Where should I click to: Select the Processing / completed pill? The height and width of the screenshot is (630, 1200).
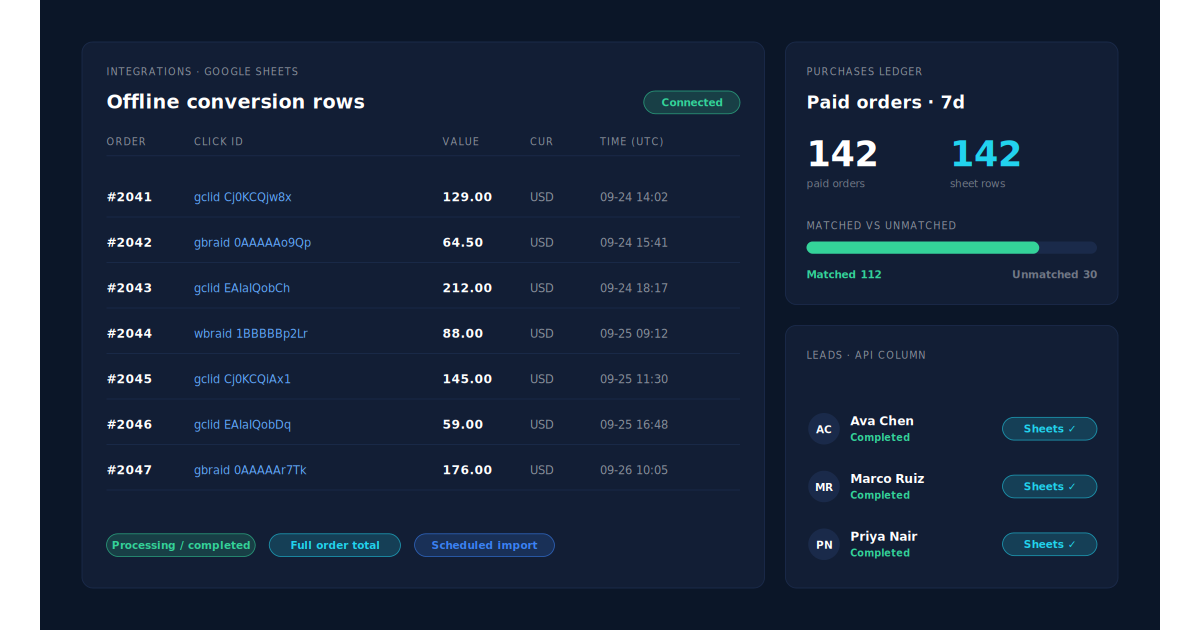tap(181, 545)
